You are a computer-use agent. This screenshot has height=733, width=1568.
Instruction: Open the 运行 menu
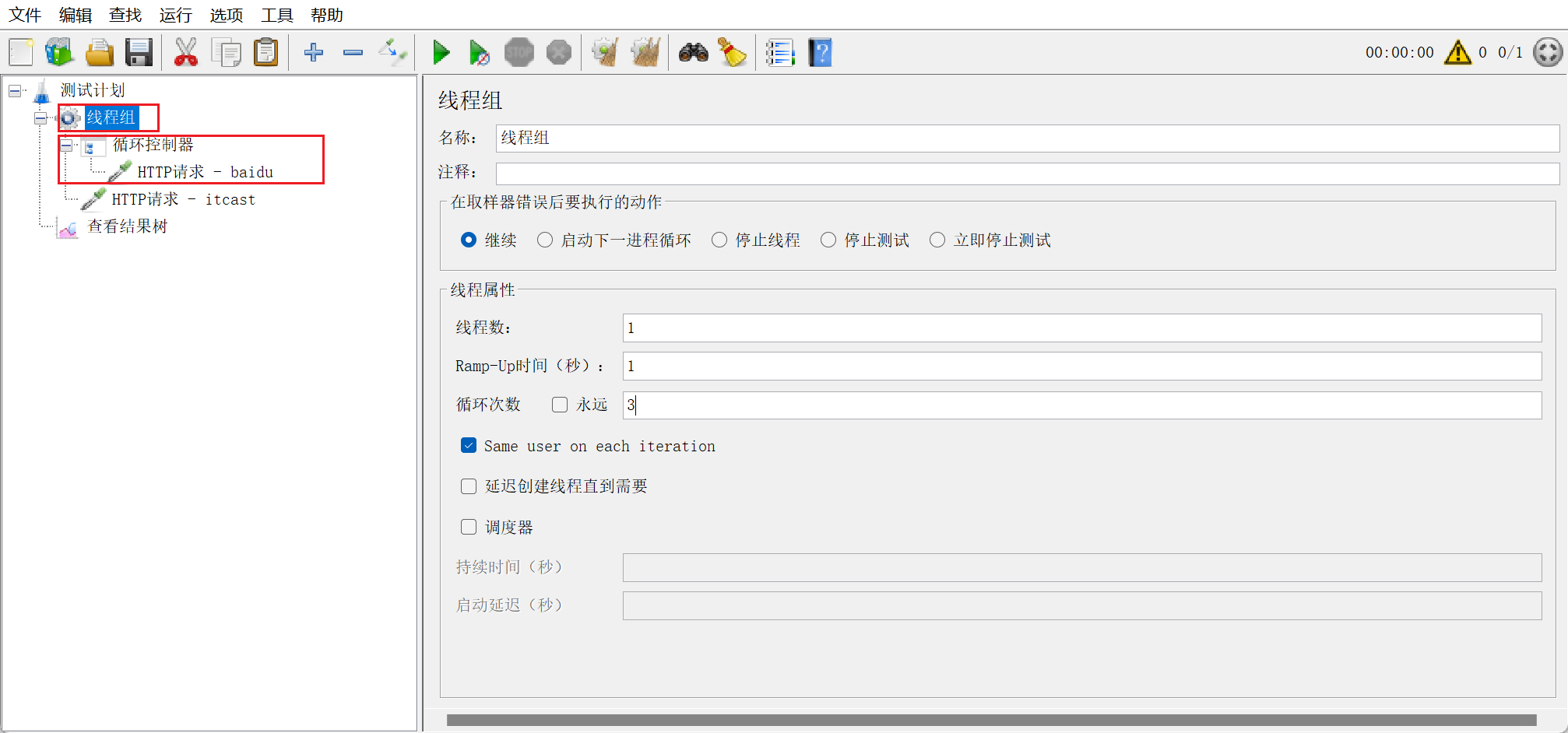point(176,15)
